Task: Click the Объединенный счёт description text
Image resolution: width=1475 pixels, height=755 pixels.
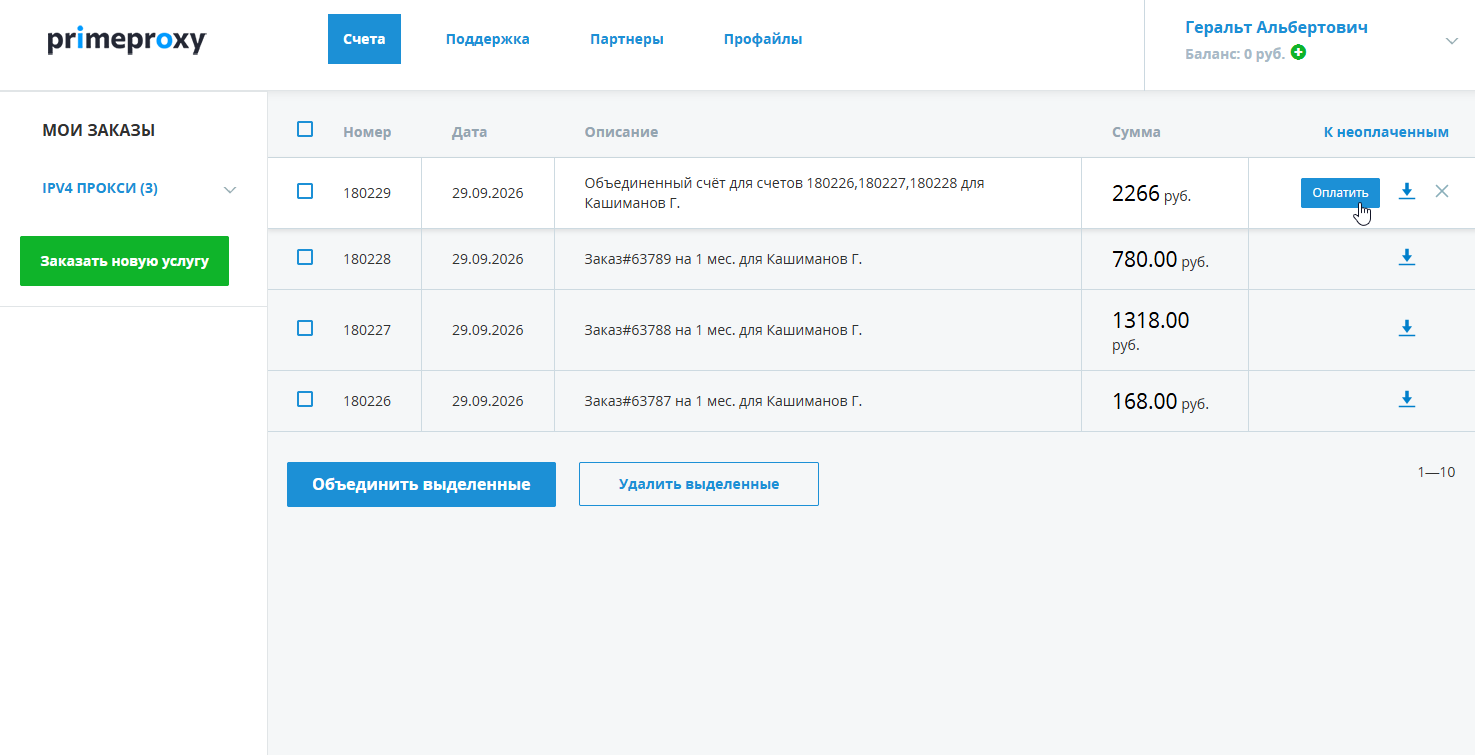Action: coord(784,193)
